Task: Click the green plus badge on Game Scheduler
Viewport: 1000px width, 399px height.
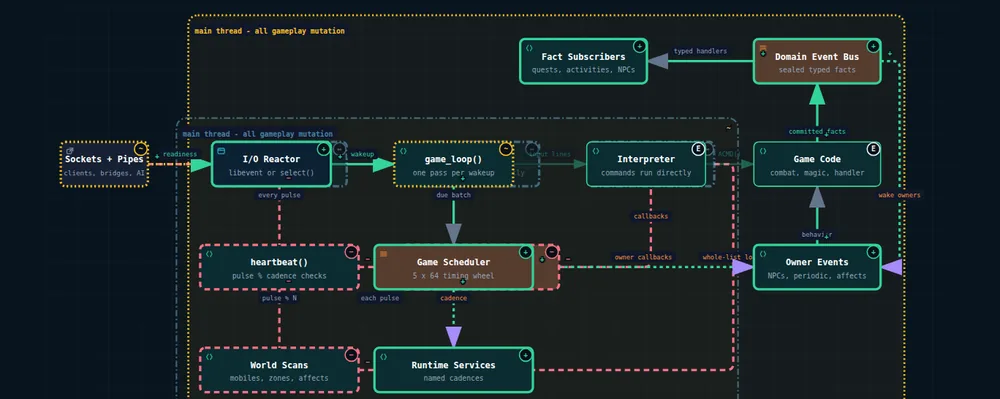Action: (526, 252)
